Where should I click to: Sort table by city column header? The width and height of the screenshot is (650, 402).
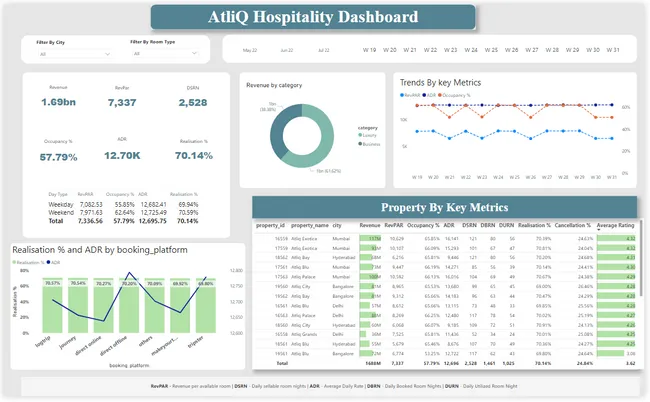coord(337,225)
